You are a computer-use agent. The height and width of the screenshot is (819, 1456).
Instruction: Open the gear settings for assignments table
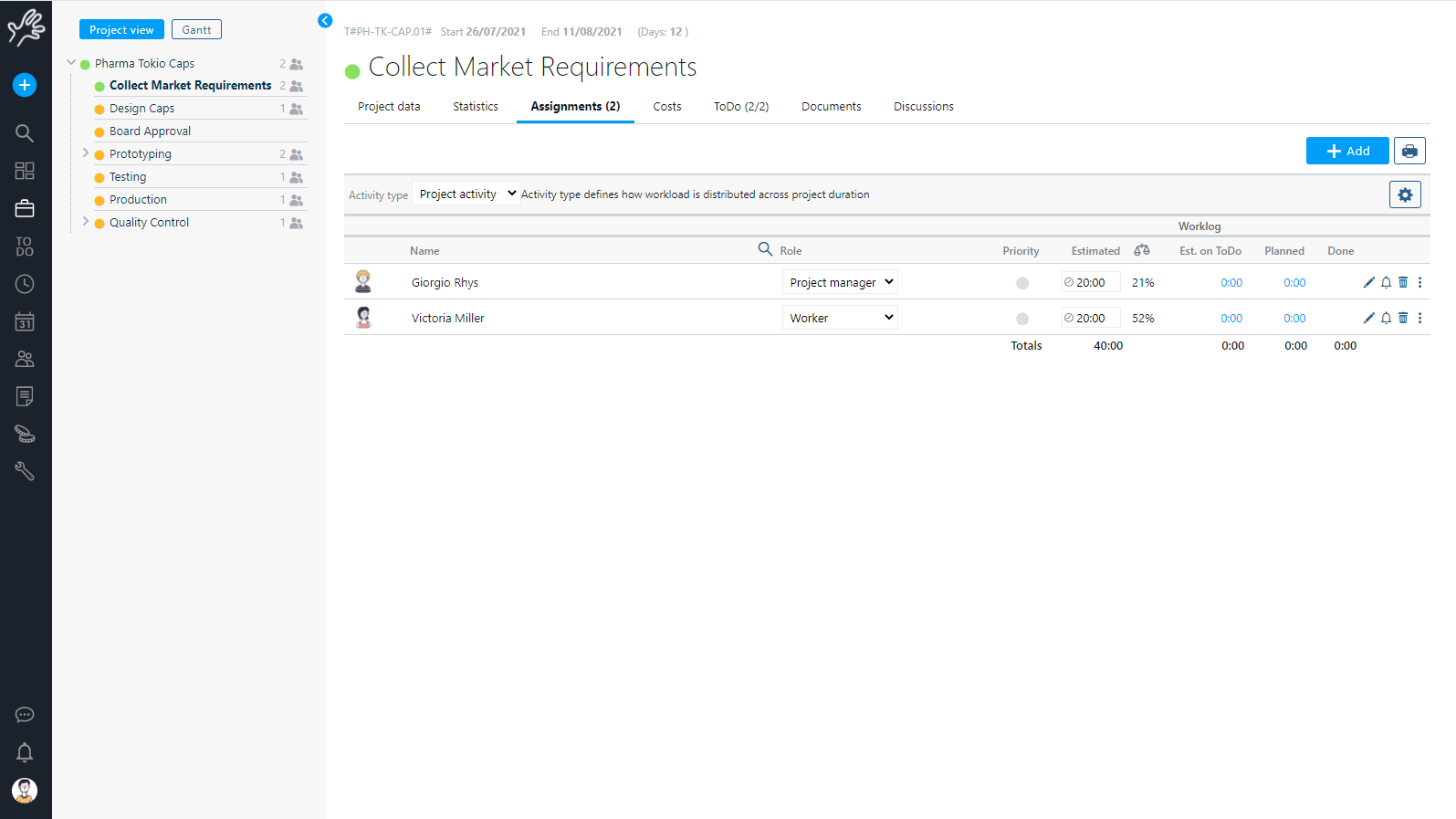(1405, 194)
